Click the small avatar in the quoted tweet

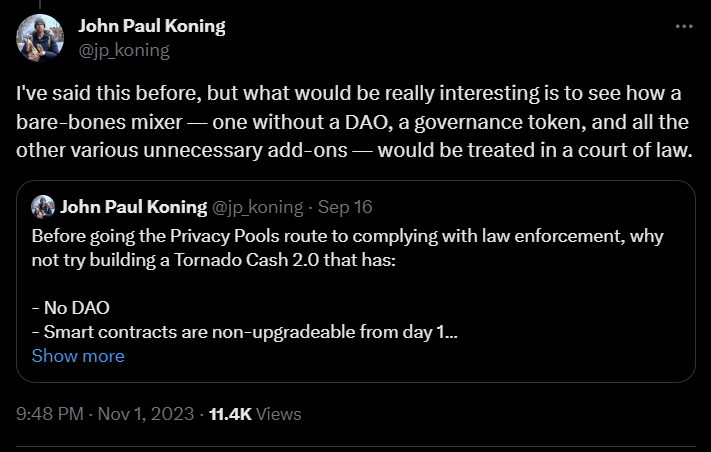pyautogui.click(x=43, y=207)
